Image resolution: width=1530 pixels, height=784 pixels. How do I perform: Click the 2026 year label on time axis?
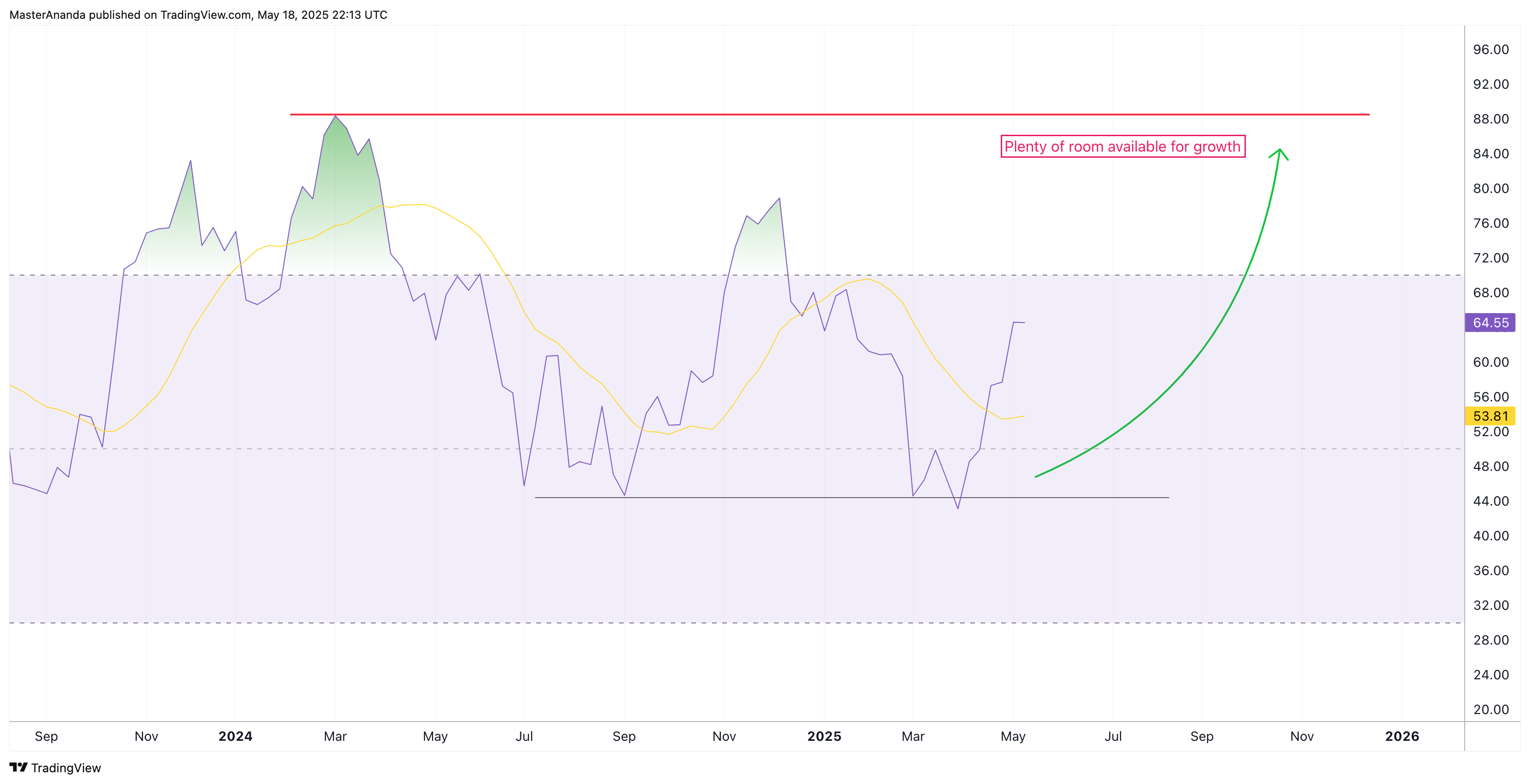click(1402, 737)
